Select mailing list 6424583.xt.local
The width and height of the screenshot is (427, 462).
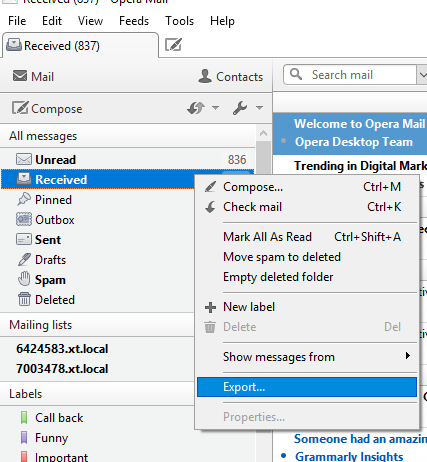coord(62,349)
